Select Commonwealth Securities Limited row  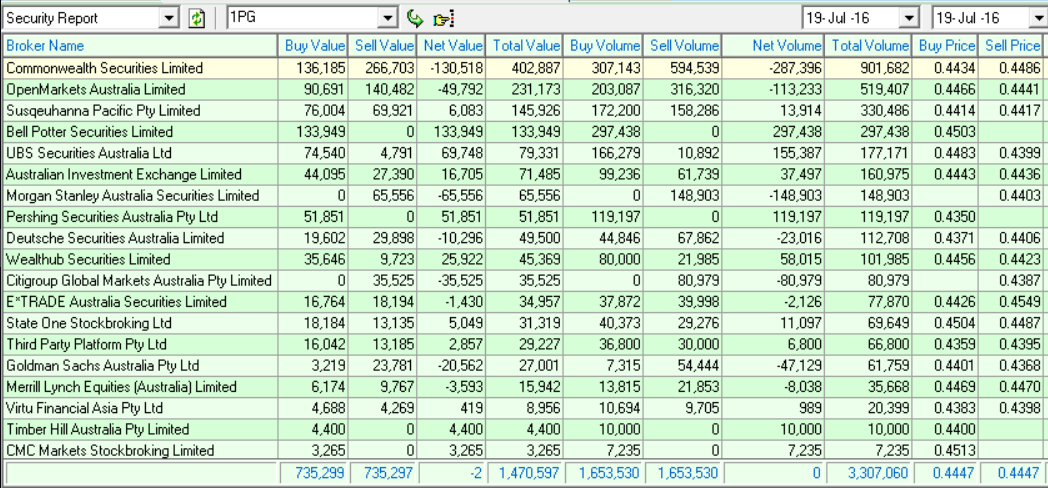point(524,68)
